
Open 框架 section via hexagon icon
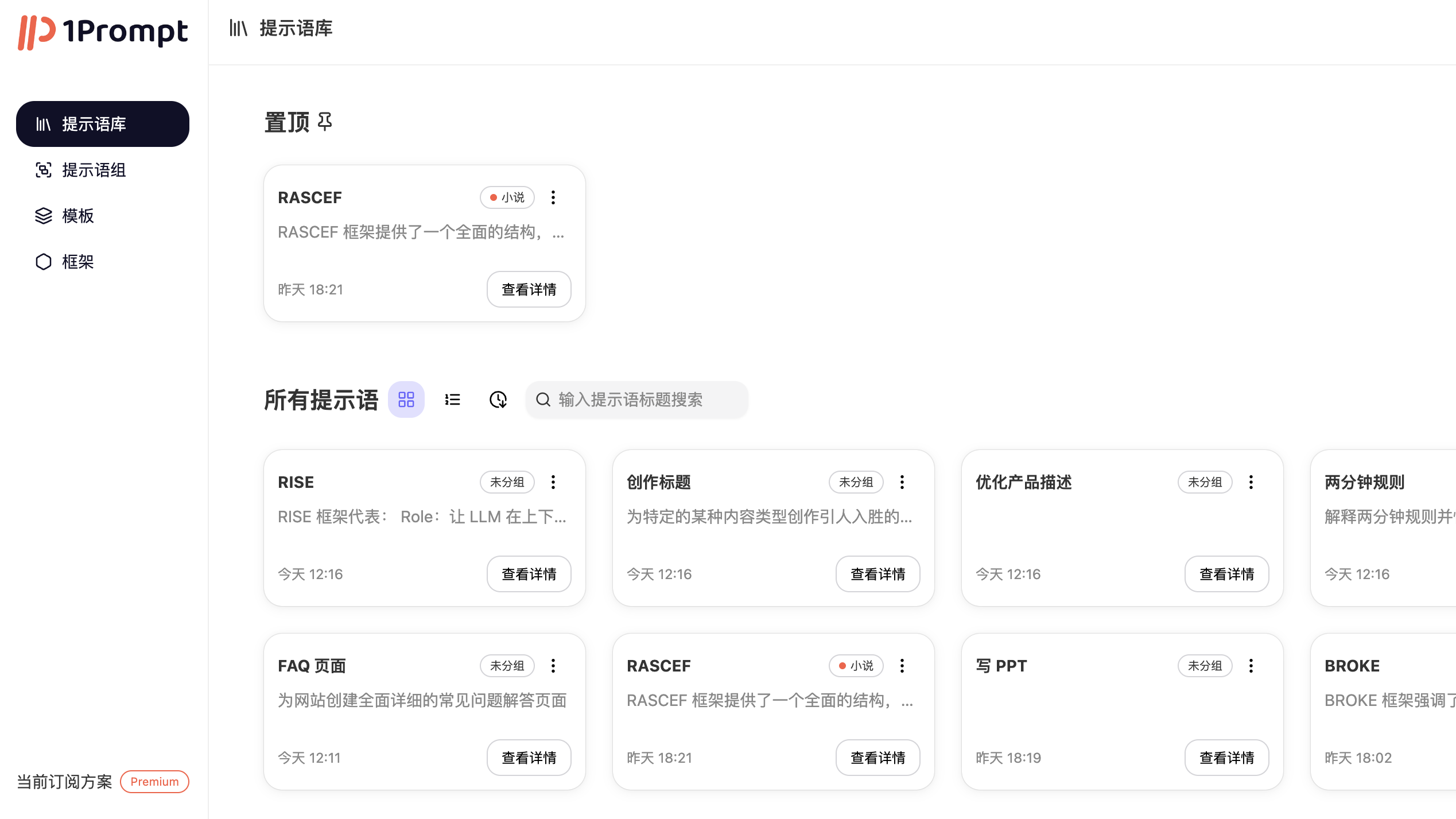coord(44,262)
